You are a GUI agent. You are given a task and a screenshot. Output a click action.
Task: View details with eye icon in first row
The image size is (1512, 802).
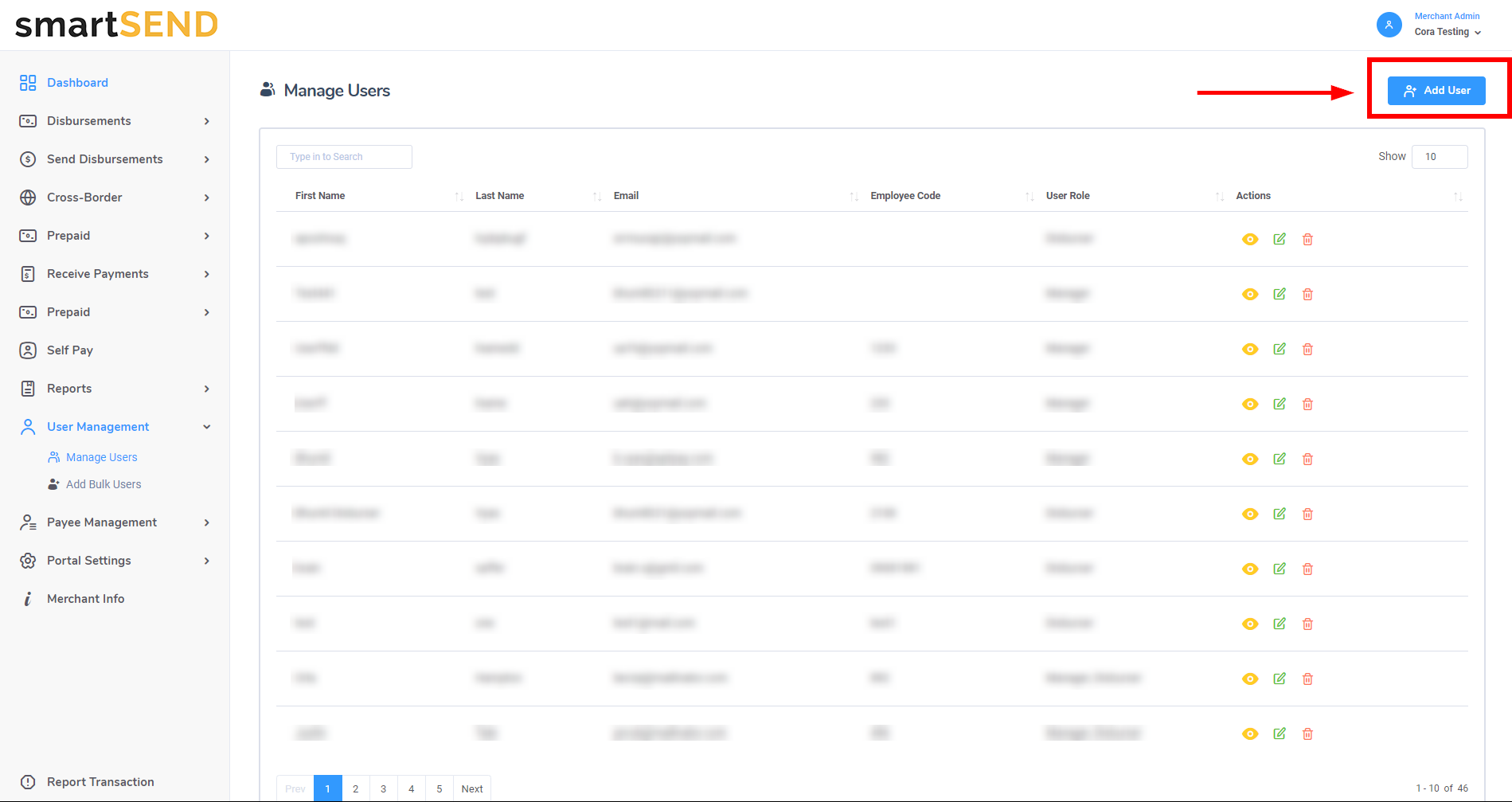coord(1250,240)
